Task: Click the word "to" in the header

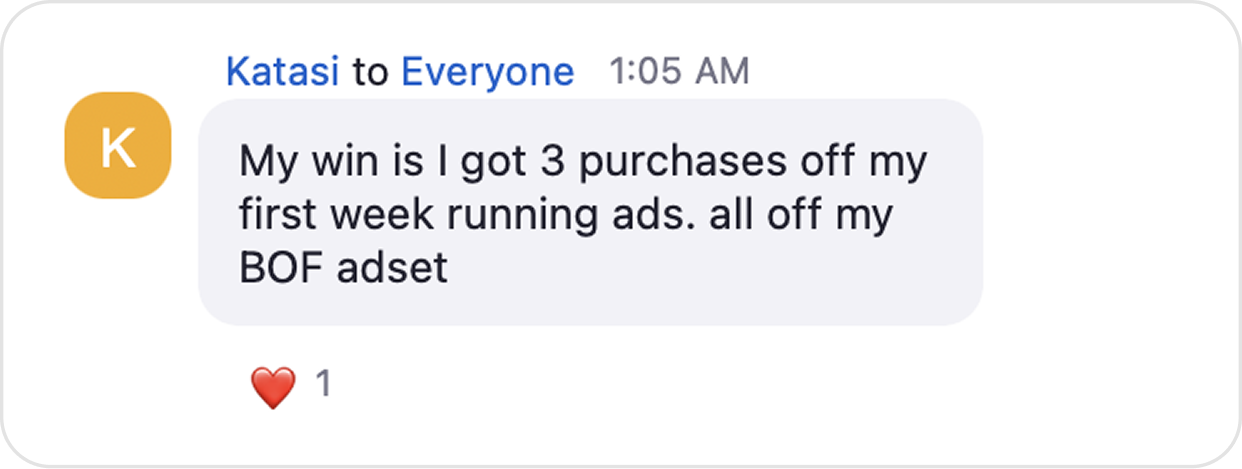Action: coord(370,72)
